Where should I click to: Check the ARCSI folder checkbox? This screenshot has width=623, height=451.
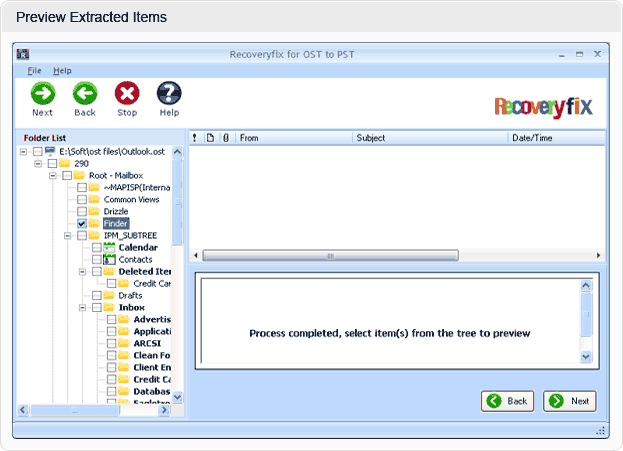(112, 344)
